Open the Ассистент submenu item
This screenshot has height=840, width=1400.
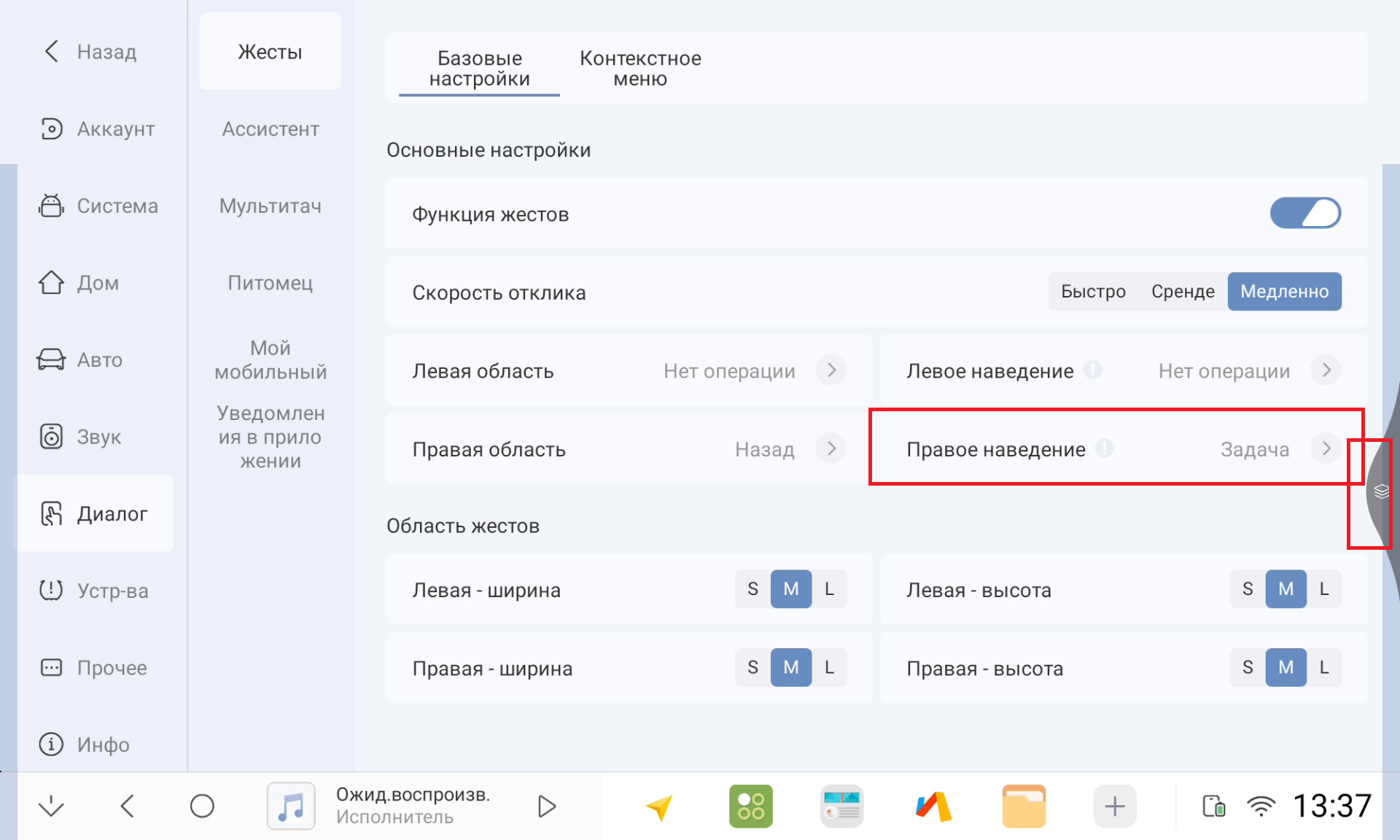[x=270, y=129]
